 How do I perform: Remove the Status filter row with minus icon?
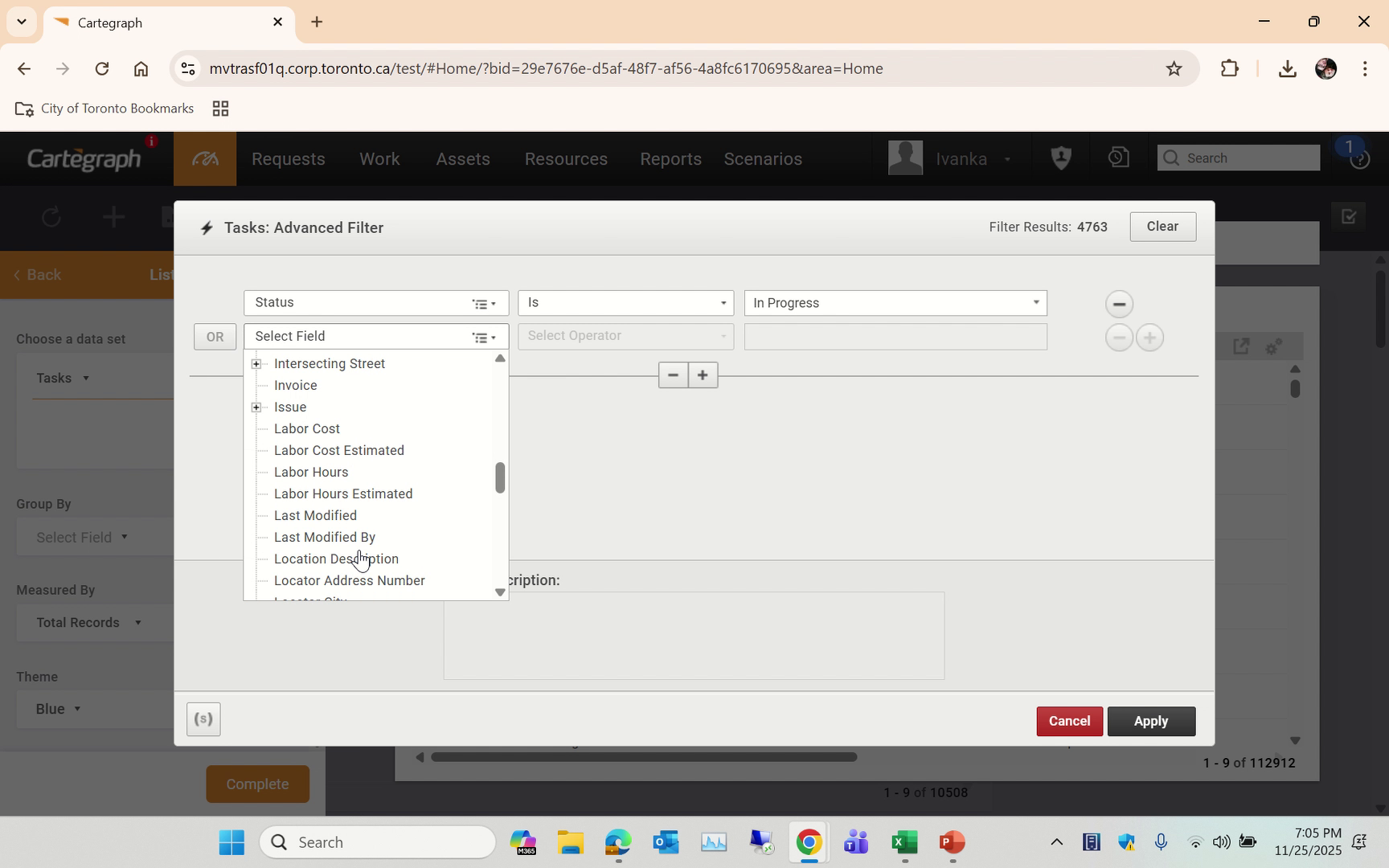(x=1119, y=303)
